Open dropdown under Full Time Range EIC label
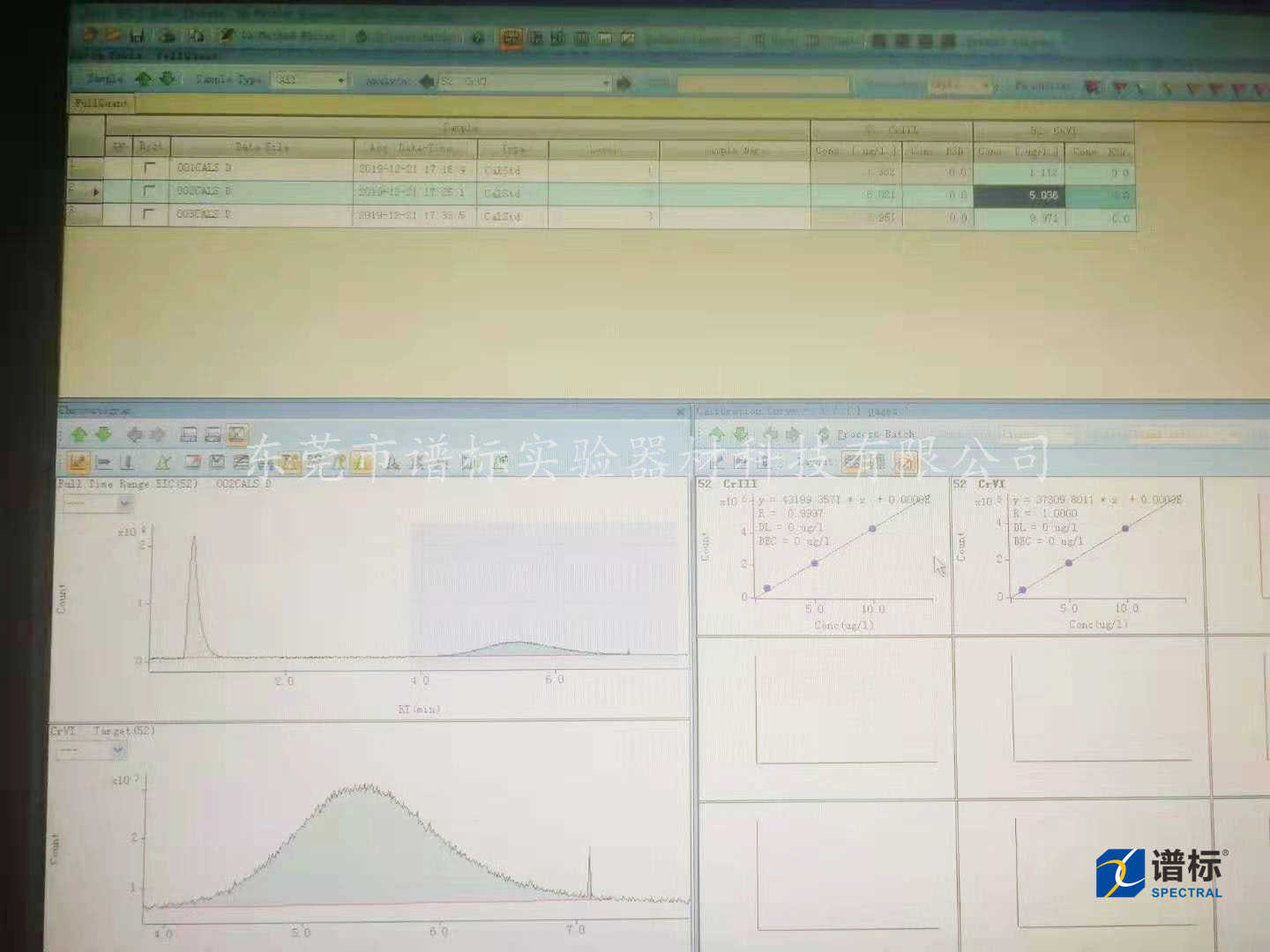The height and width of the screenshot is (952, 1270). [x=123, y=504]
